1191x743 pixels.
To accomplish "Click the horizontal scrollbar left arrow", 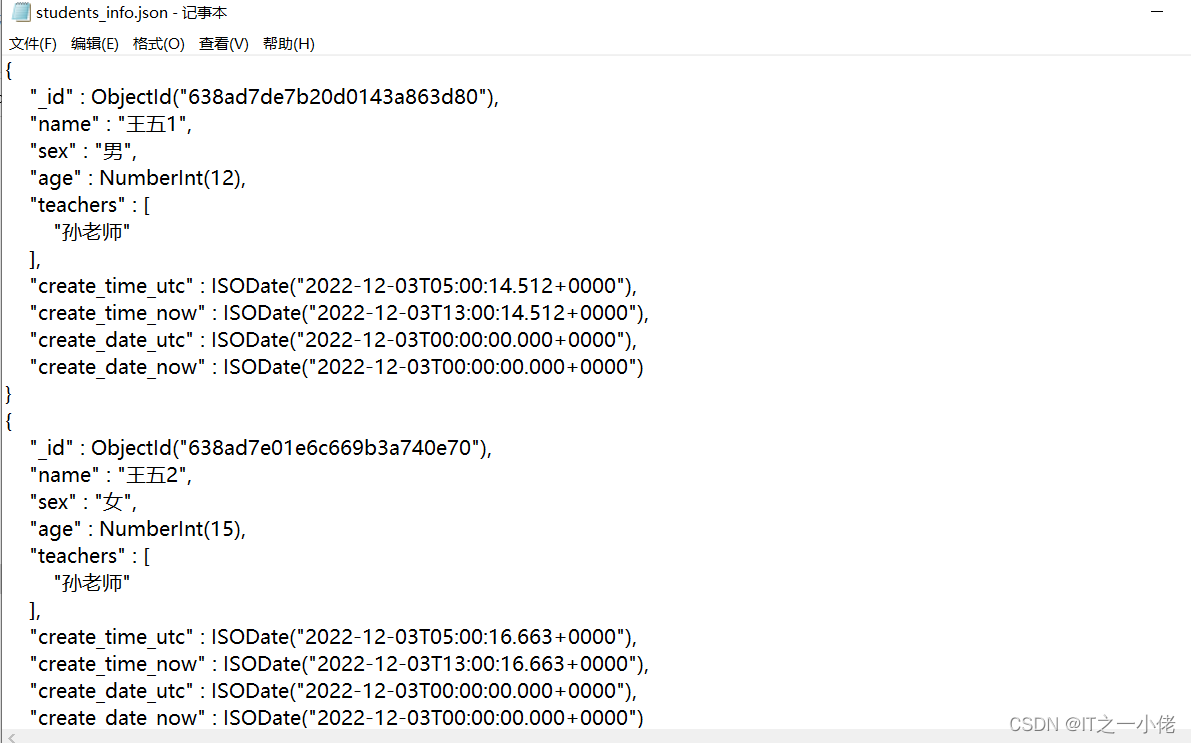I will [x=11, y=737].
